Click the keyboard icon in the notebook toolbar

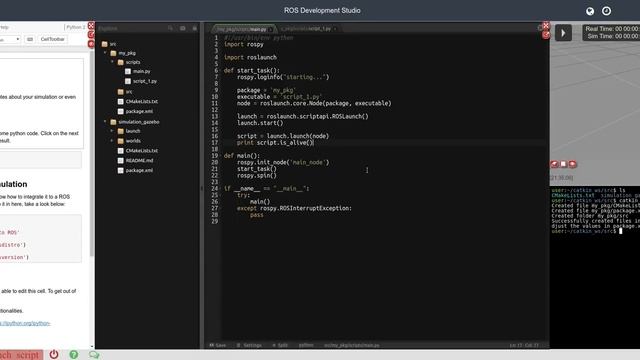click(x=30, y=39)
